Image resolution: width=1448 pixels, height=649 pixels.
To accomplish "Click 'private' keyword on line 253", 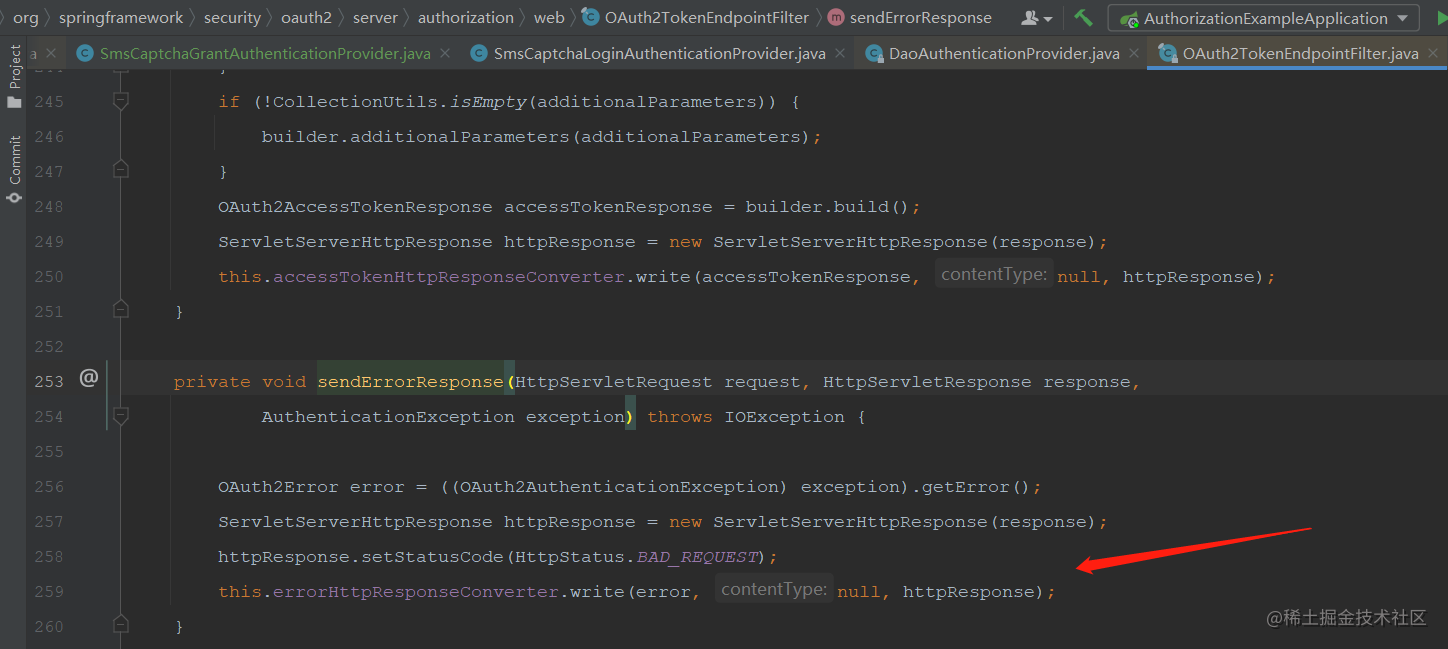I will click(x=212, y=382).
